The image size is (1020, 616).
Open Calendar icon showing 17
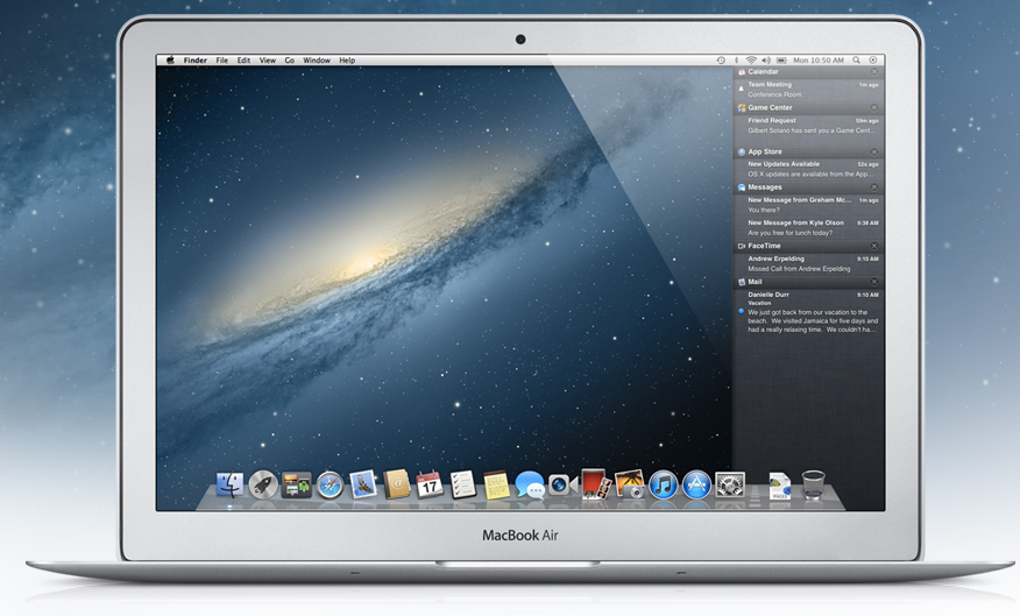[429, 485]
